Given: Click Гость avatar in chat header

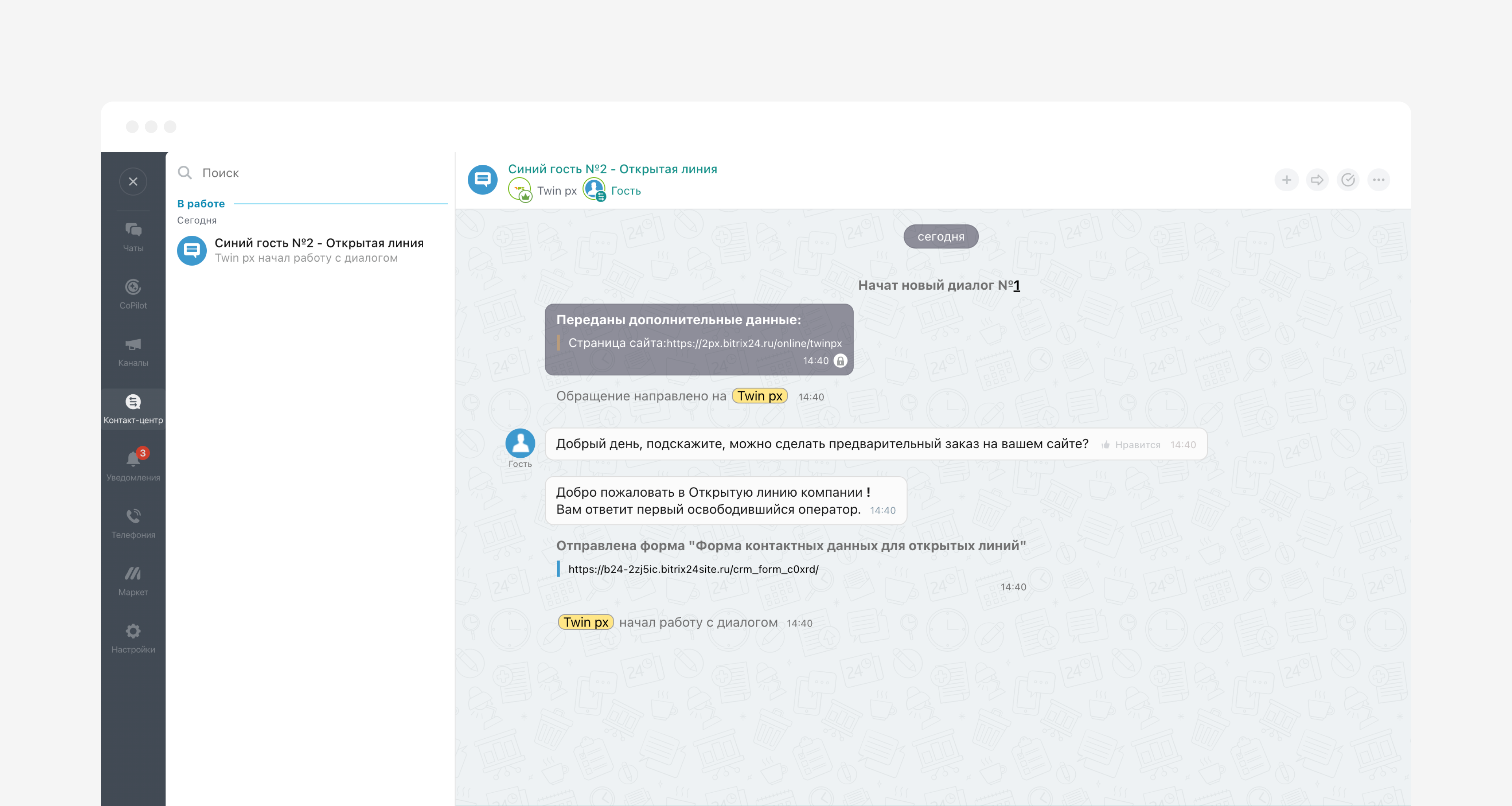Looking at the screenshot, I should click(x=594, y=190).
